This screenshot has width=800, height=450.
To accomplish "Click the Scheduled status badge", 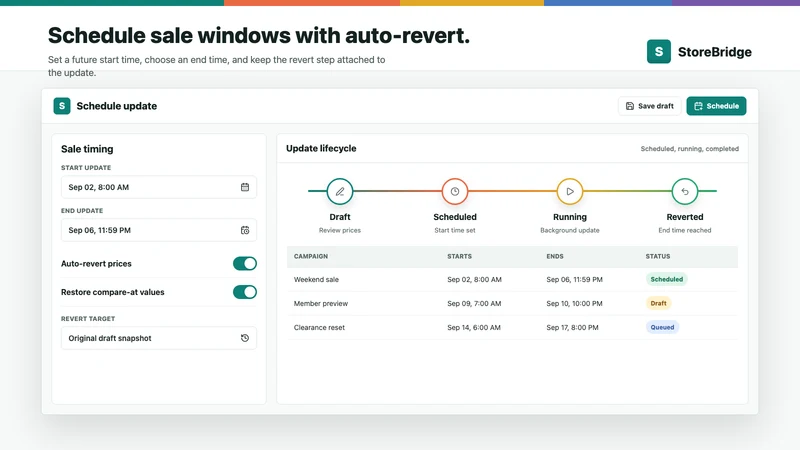I will pos(666,279).
